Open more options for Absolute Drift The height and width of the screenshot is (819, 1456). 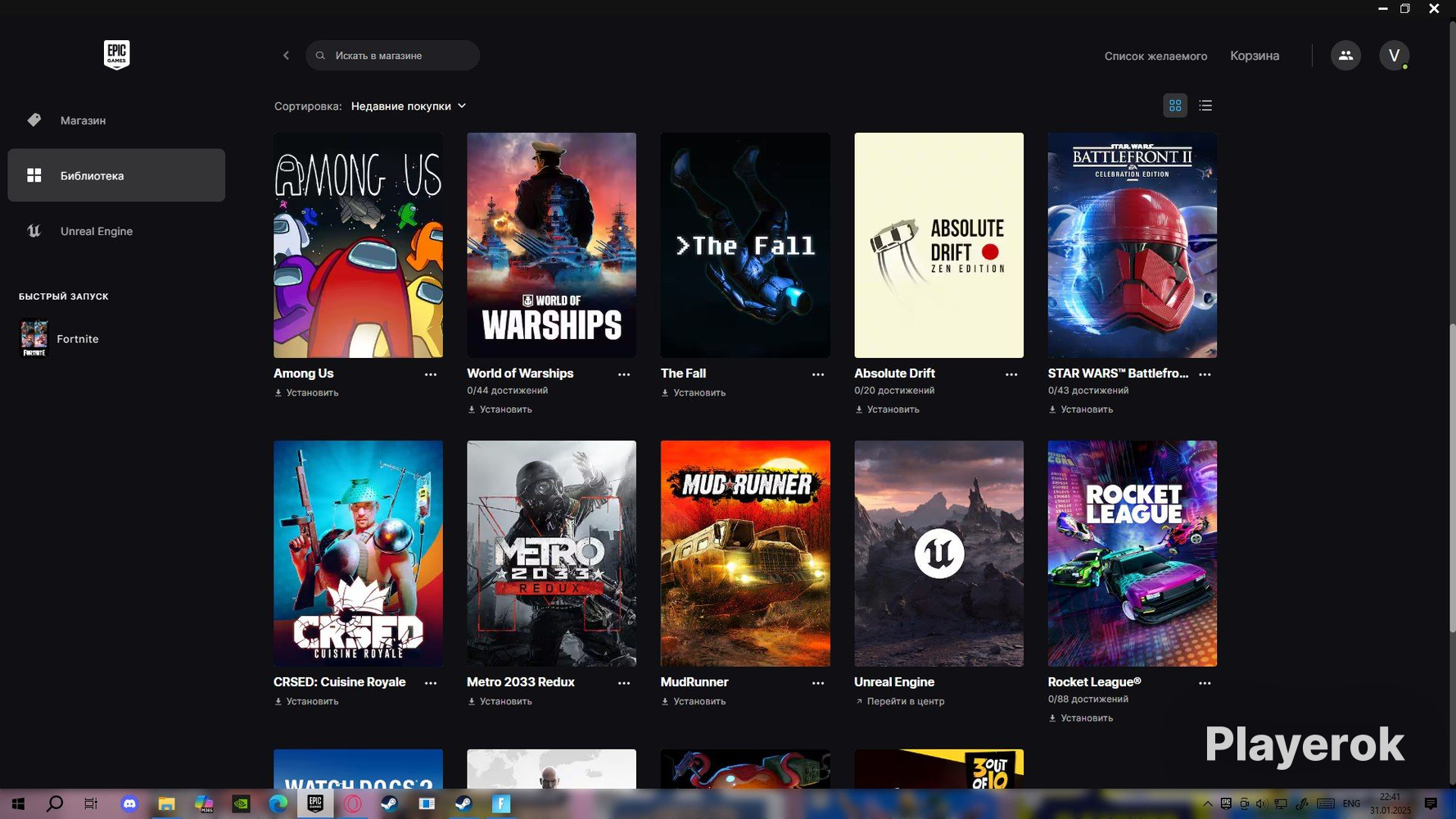[1011, 374]
